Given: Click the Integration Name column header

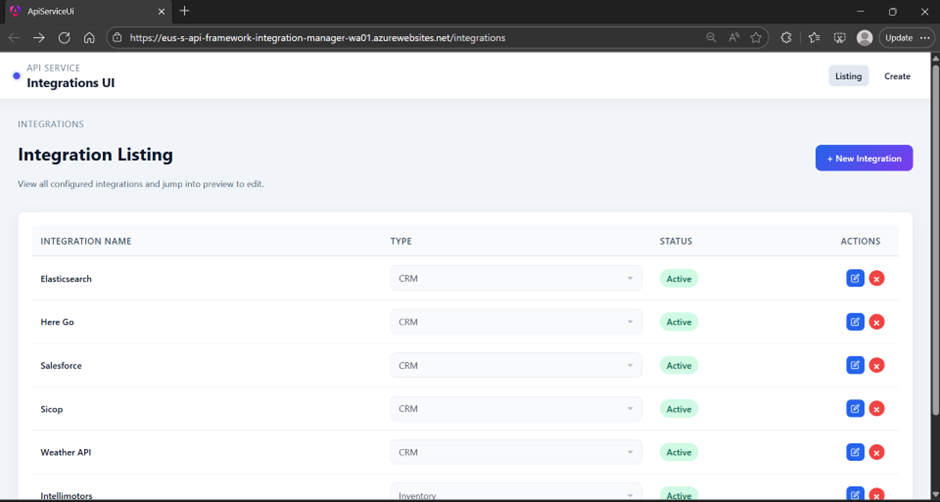Looking at the screenshot, I should pos(86,241).
